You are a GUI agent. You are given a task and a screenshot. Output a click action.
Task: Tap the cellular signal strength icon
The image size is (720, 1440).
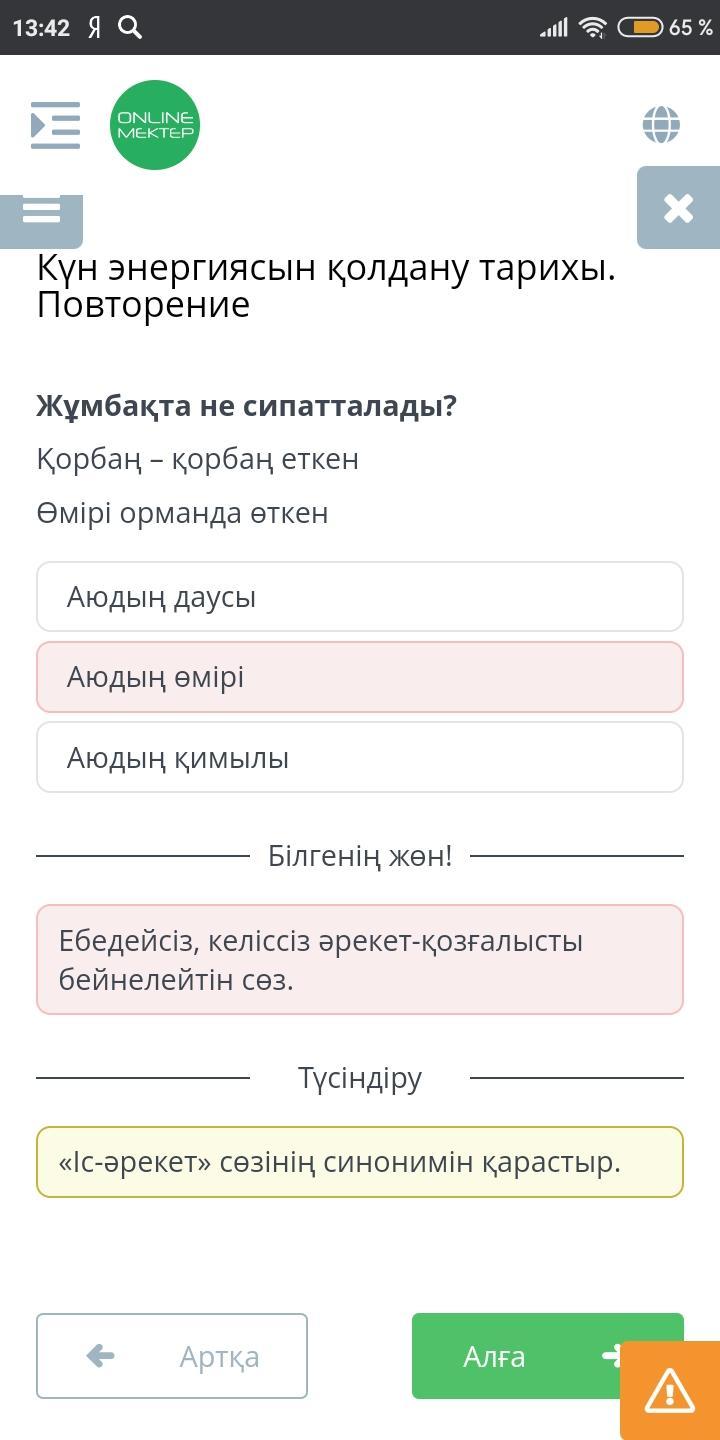[554, 27]
